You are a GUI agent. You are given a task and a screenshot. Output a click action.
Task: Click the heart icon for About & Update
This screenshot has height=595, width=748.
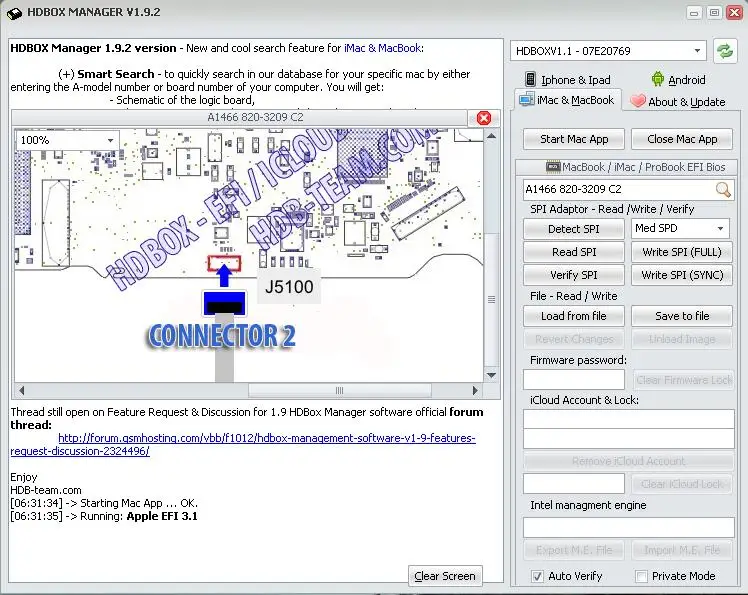point(638,101)
